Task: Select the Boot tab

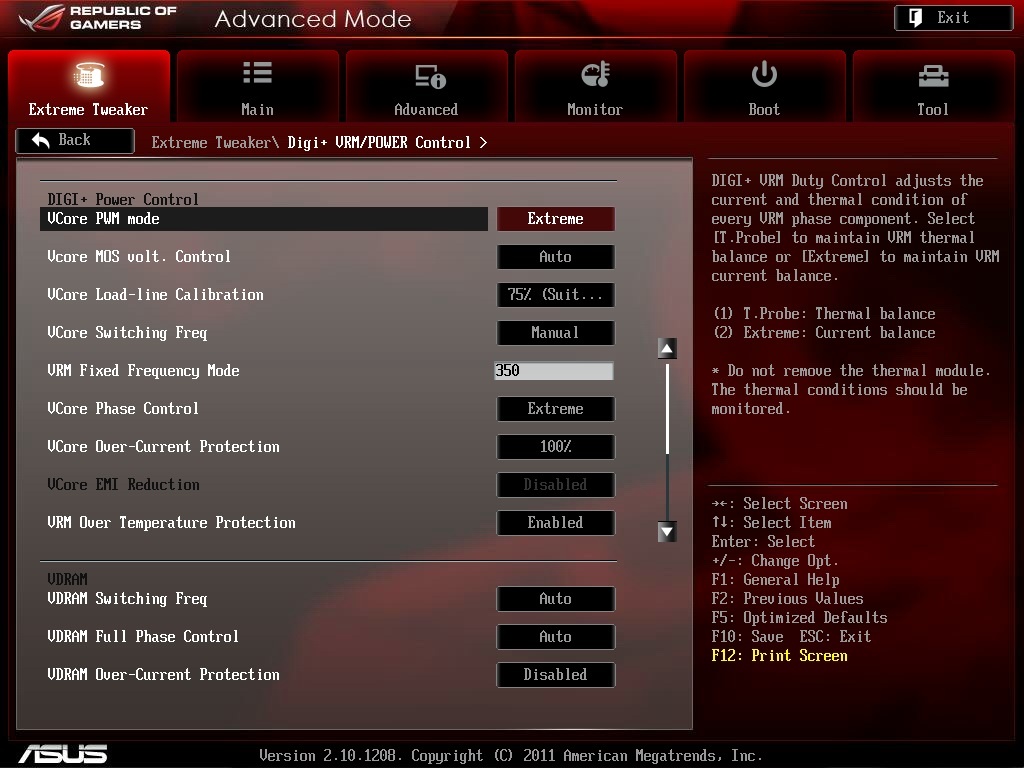Action: coord(764,86)
